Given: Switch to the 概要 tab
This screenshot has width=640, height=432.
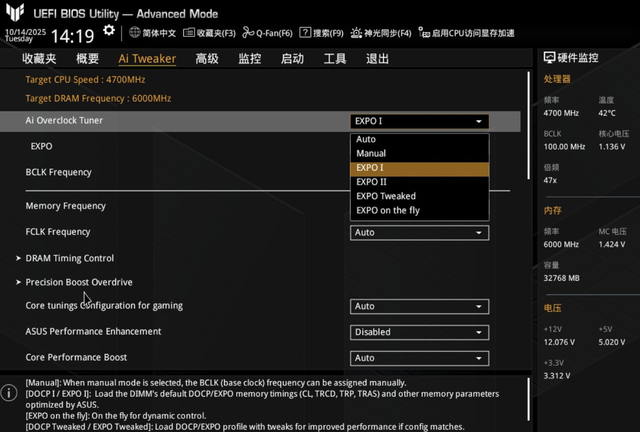Looking at the screenshot, I should tap(87, 59).
